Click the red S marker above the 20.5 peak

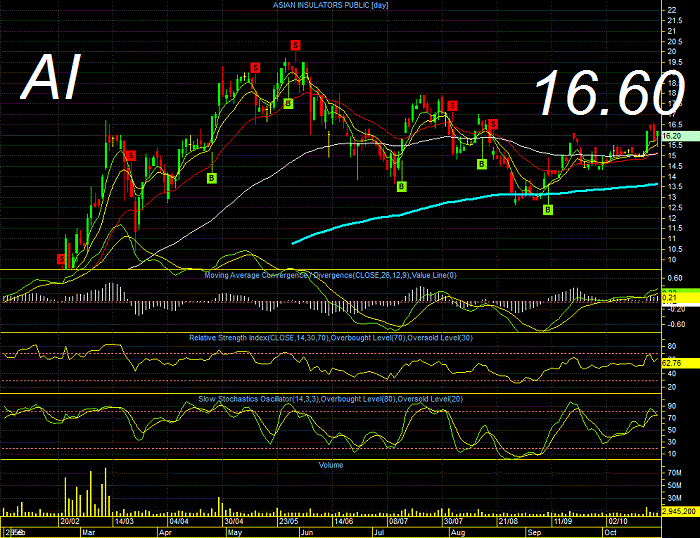295,45
